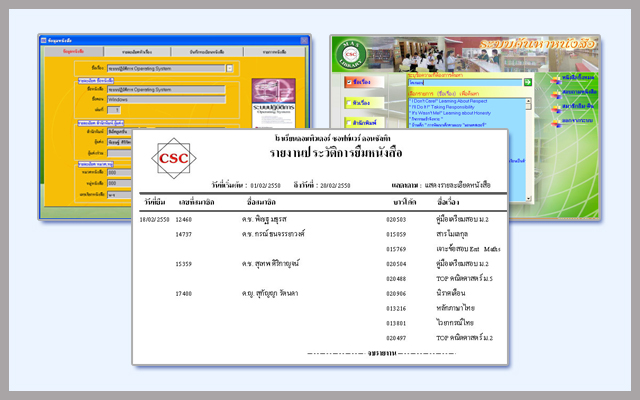Click the book icon beside สมาชิกยืม-คืน
Screen dimensions: 640x400
click(x=556, y=109)
